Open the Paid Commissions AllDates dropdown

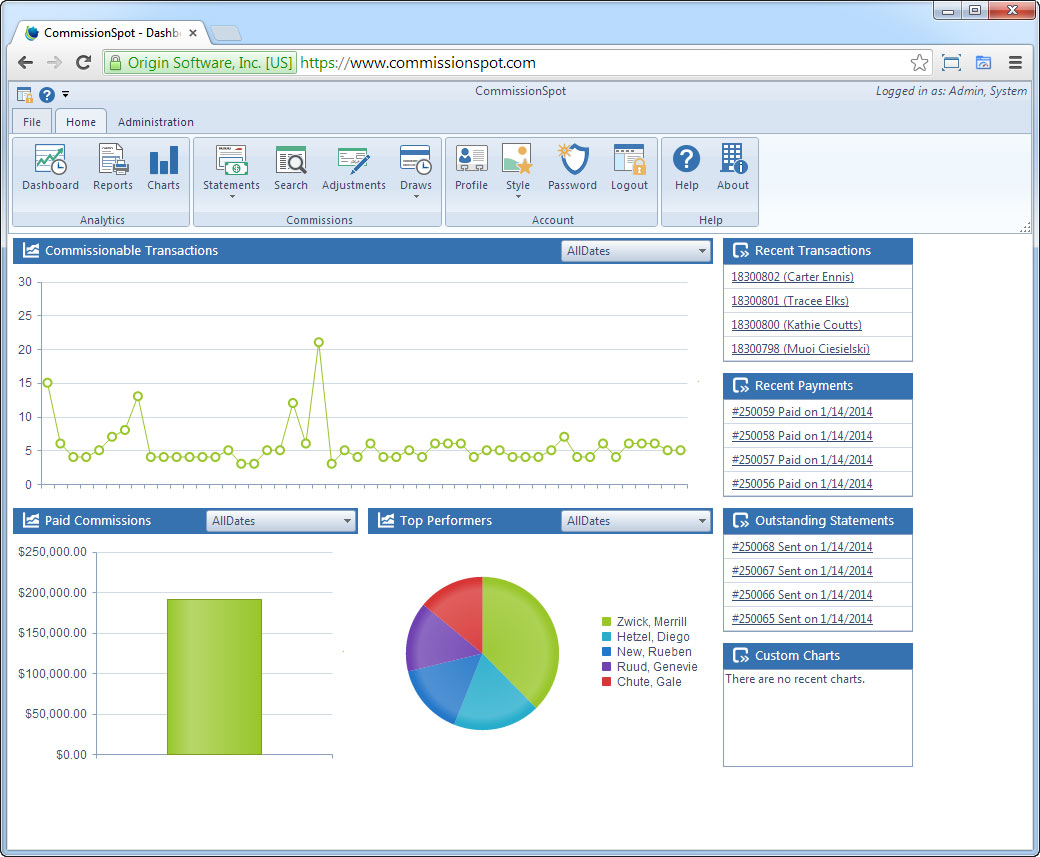tap(281, 521)
